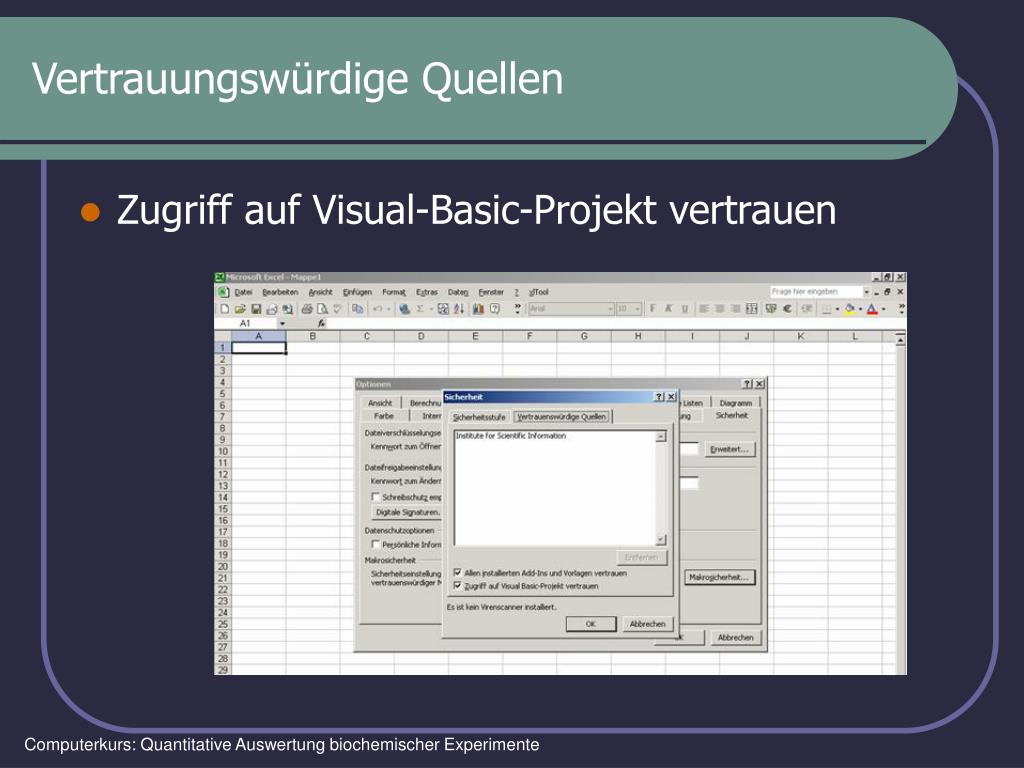Select Institute for Scientific Information list entry
Screen dimensions: 1024x768
coord(511,436)
